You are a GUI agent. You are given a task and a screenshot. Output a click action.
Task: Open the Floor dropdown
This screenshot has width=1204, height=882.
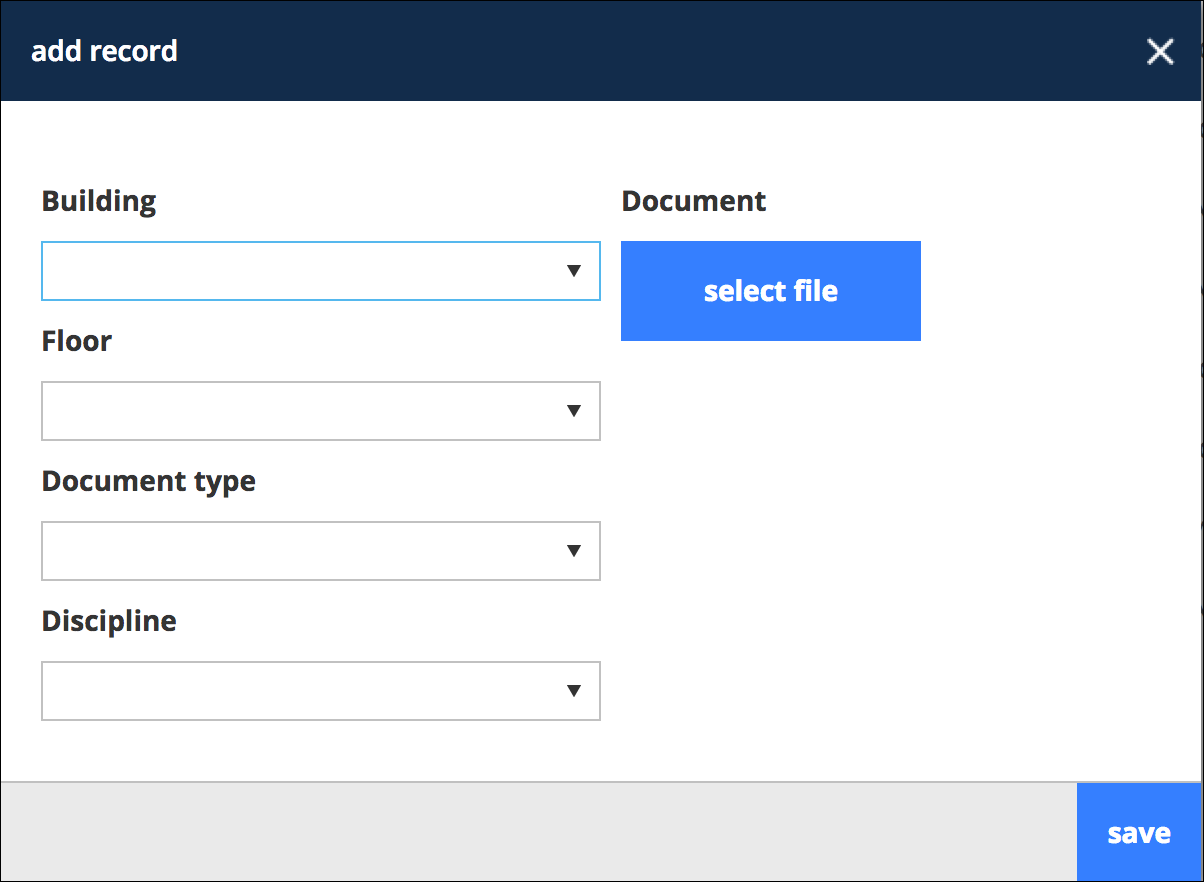point(321,411)
